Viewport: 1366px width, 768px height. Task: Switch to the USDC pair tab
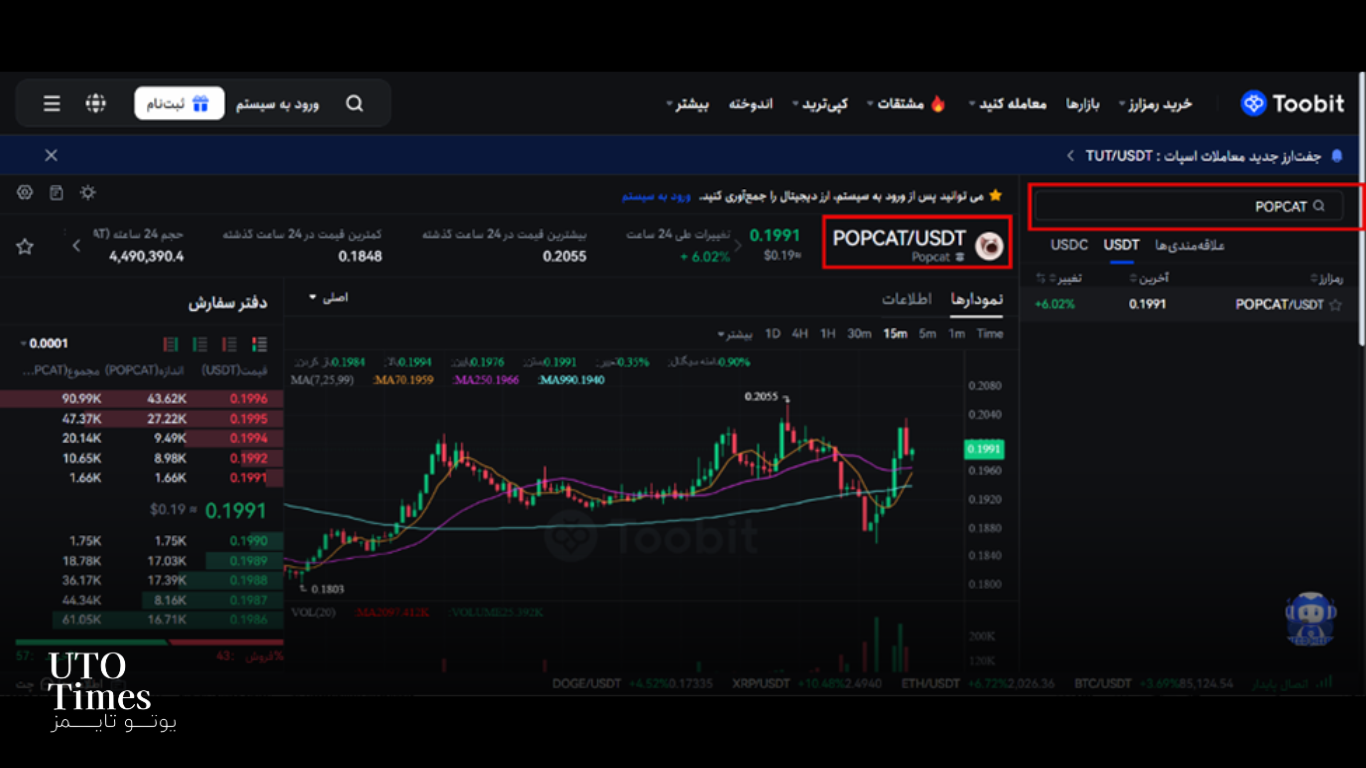[x=1069, y=246]
